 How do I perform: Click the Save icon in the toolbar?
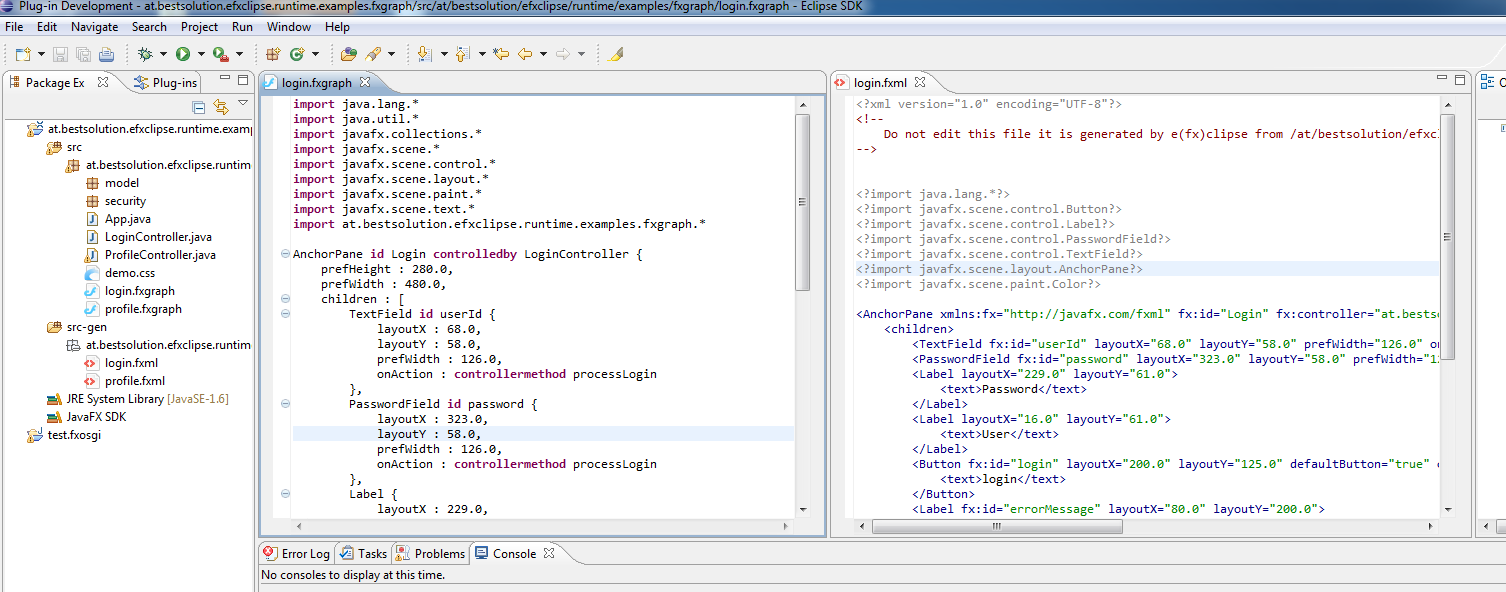[60, 53]
